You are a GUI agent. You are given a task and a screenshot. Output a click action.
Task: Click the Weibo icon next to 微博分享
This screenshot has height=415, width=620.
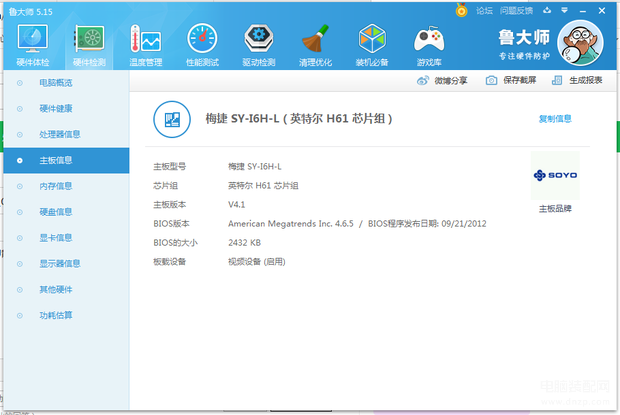[x=423, y=81]
